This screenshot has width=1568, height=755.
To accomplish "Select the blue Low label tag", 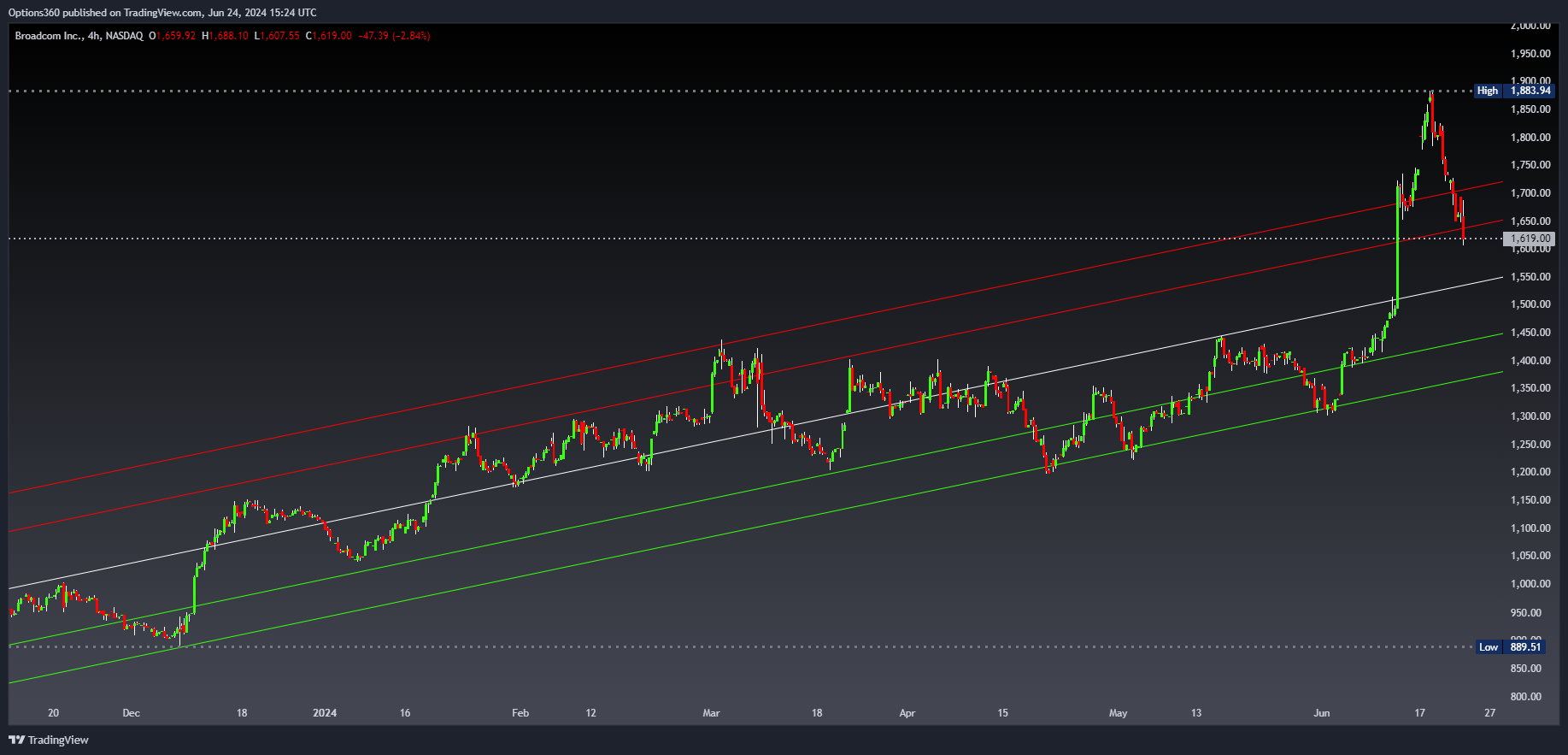I will pos(1489,647).
